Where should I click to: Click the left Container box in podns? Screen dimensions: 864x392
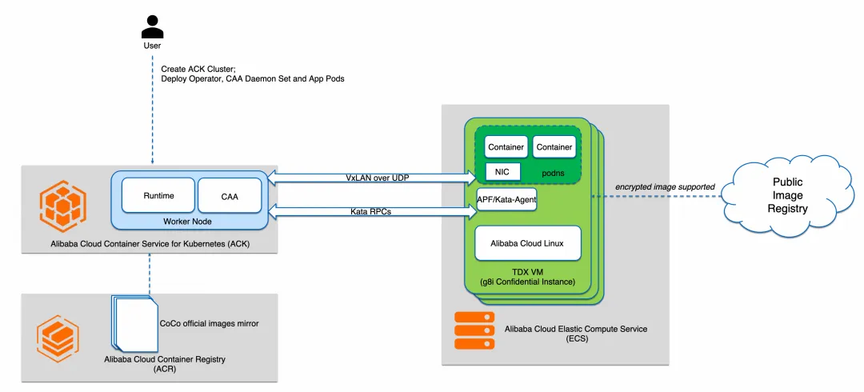point(506,147)
